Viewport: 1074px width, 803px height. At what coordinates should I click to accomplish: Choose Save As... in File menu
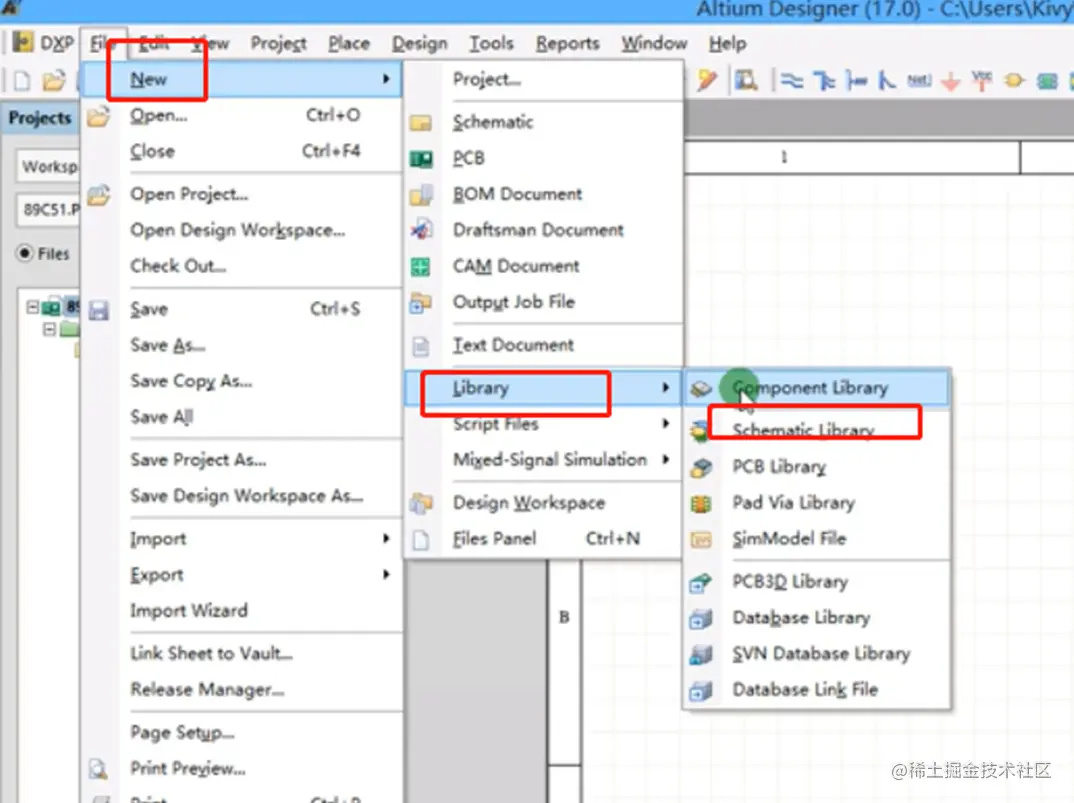pos(241,345)
